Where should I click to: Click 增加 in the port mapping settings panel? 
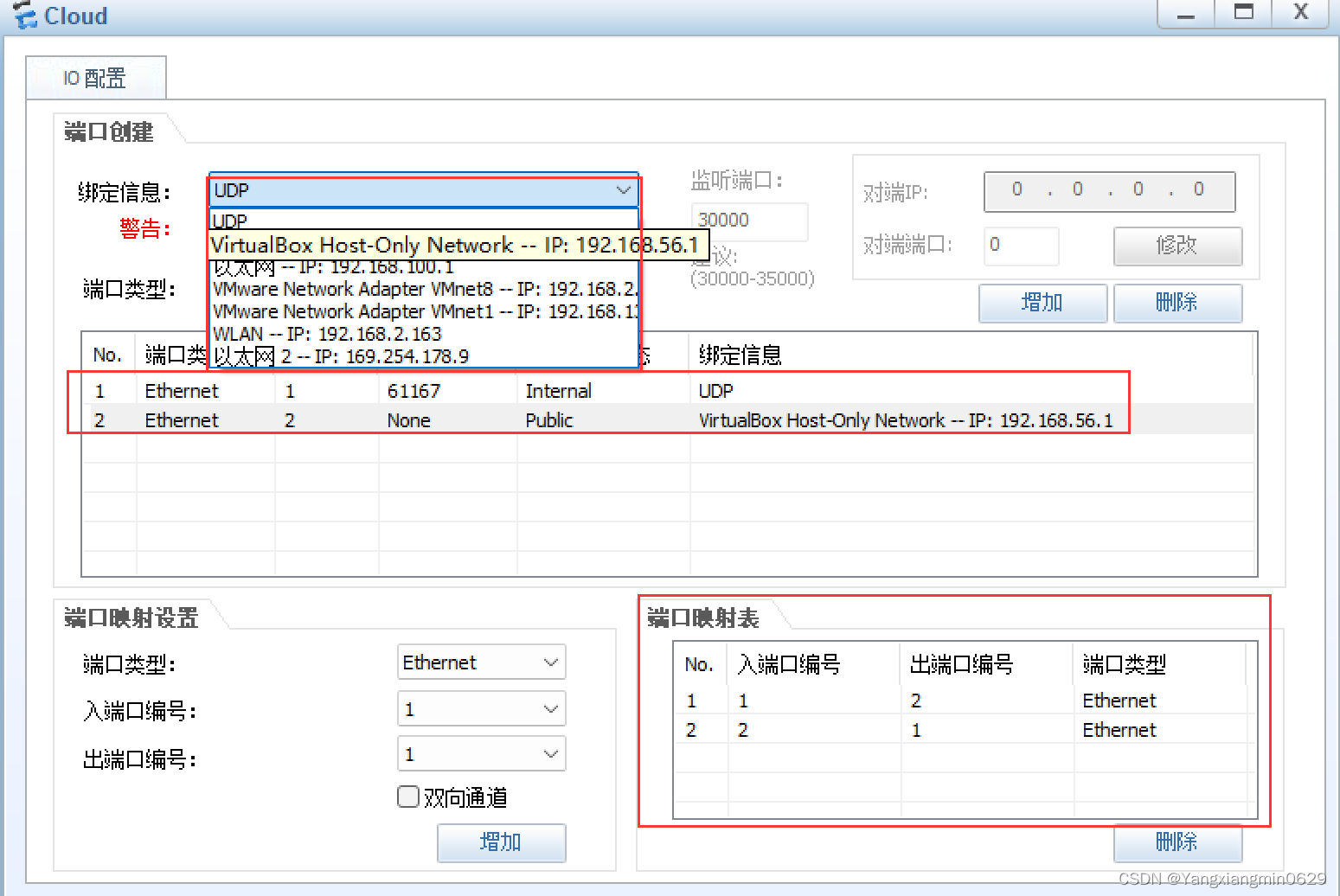(x=501, y=842)
